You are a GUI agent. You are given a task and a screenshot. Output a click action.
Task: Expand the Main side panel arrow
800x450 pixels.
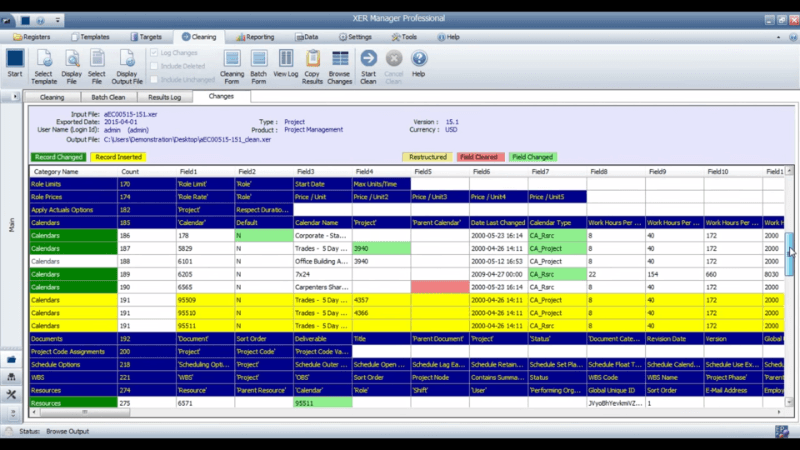[15, 96]
